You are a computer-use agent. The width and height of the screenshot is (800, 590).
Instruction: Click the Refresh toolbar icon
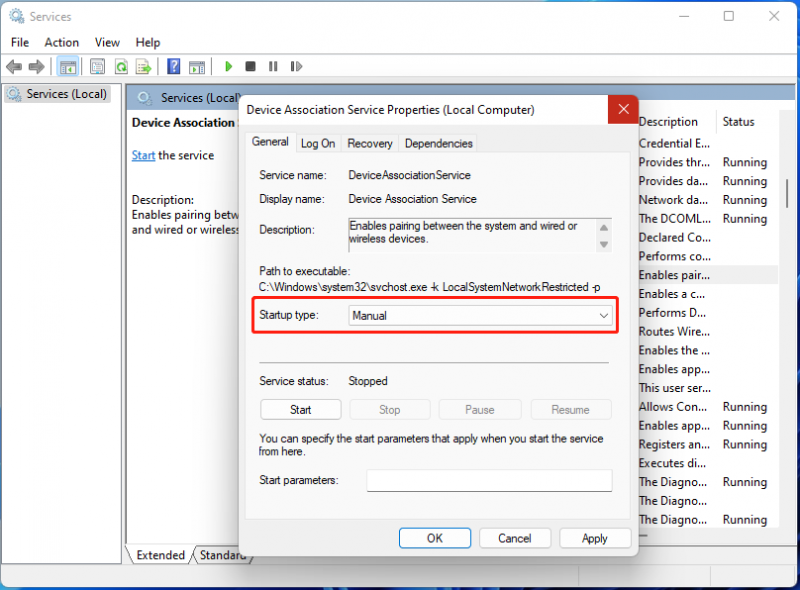coord(121,66)
